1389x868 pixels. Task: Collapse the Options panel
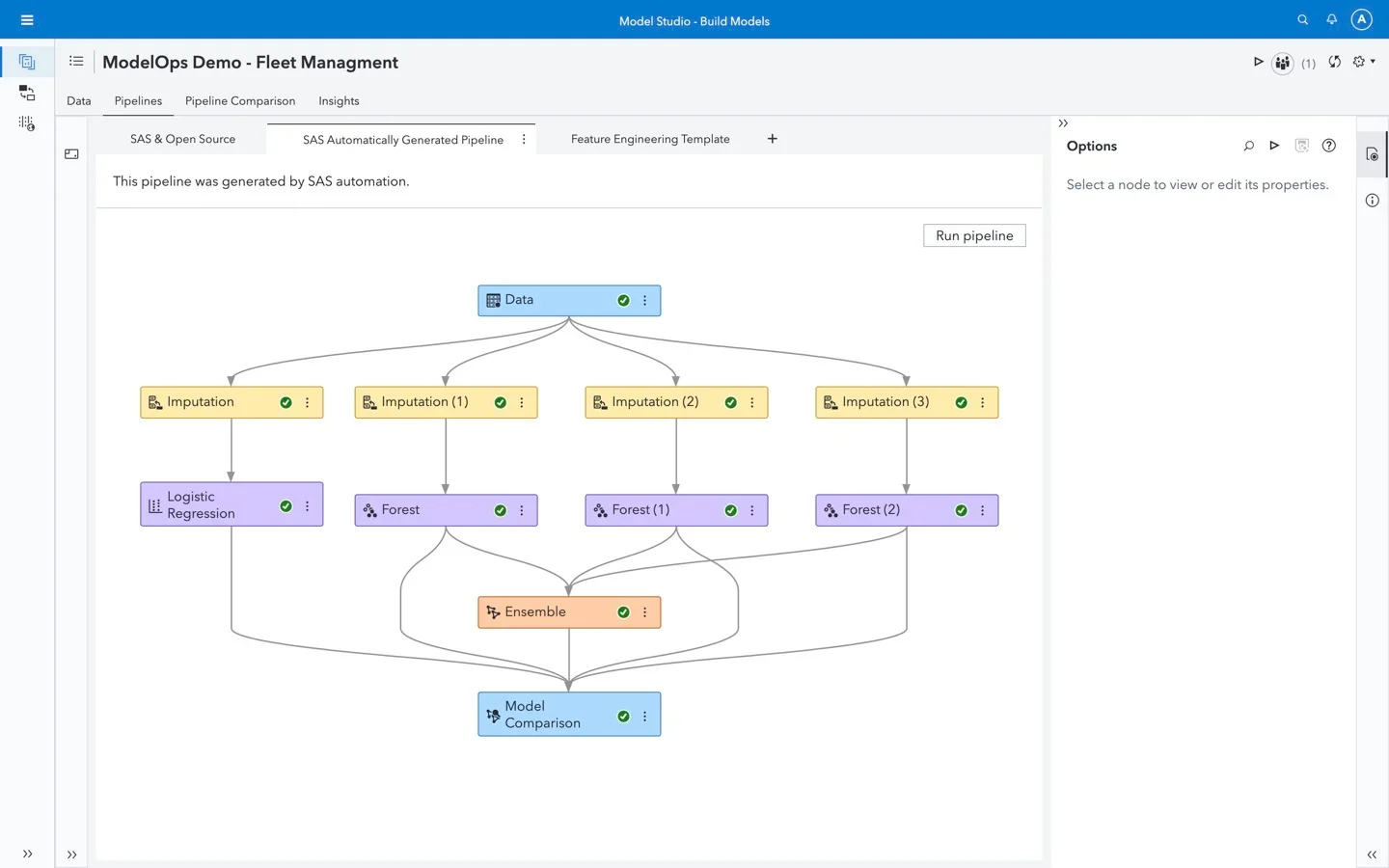point(1063,123)
